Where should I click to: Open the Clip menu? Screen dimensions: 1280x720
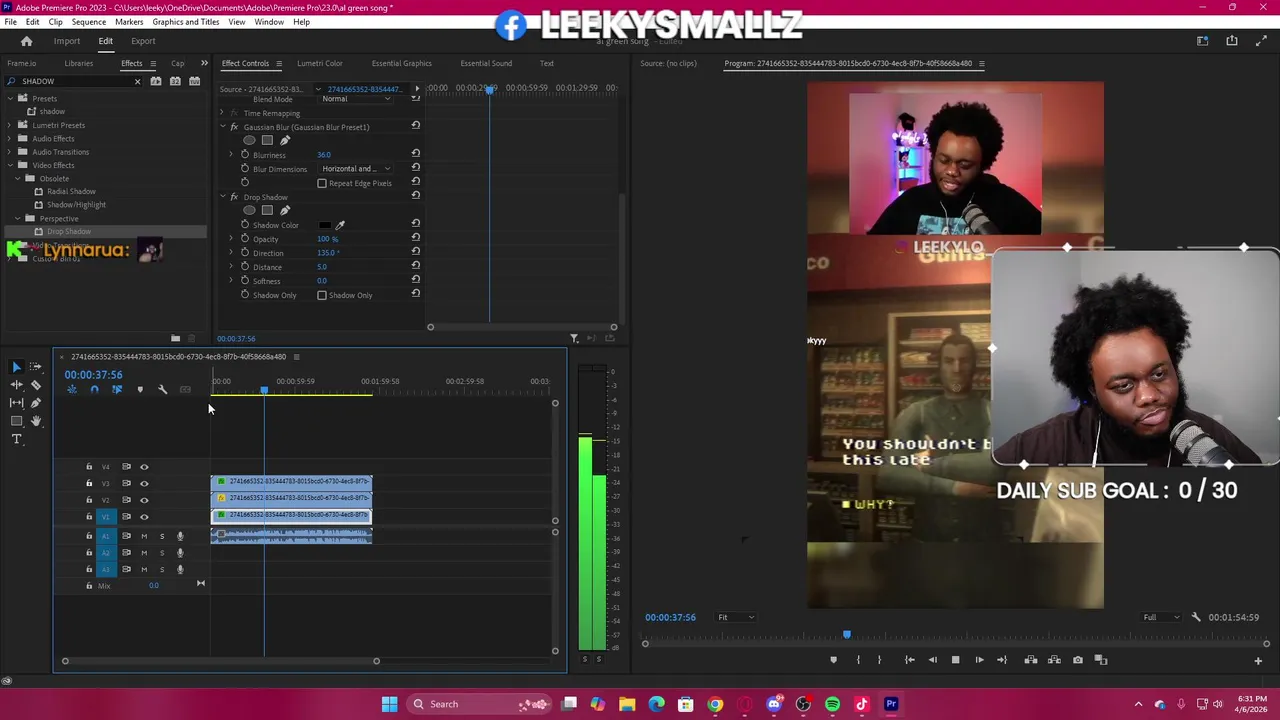pos(55,22)
